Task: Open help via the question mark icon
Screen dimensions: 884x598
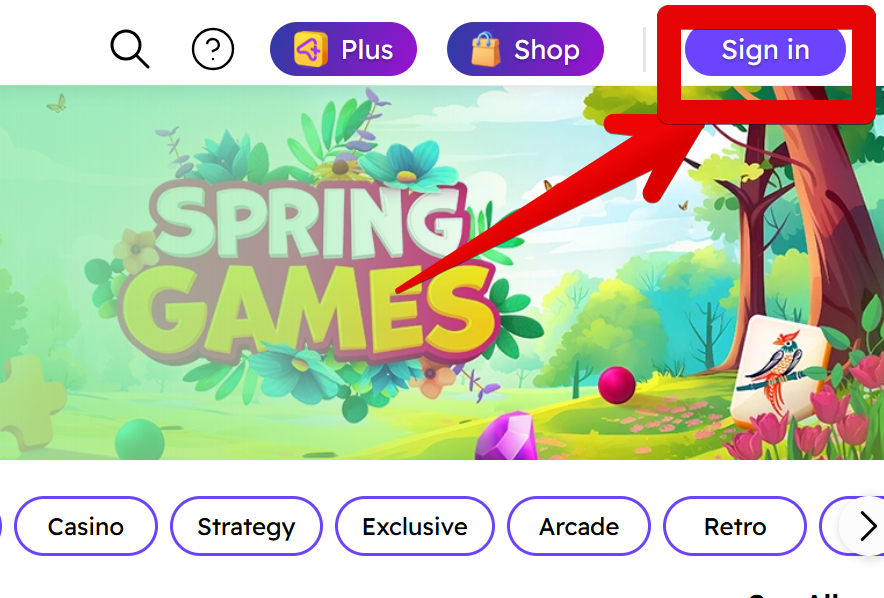Action: pos(213,50)
